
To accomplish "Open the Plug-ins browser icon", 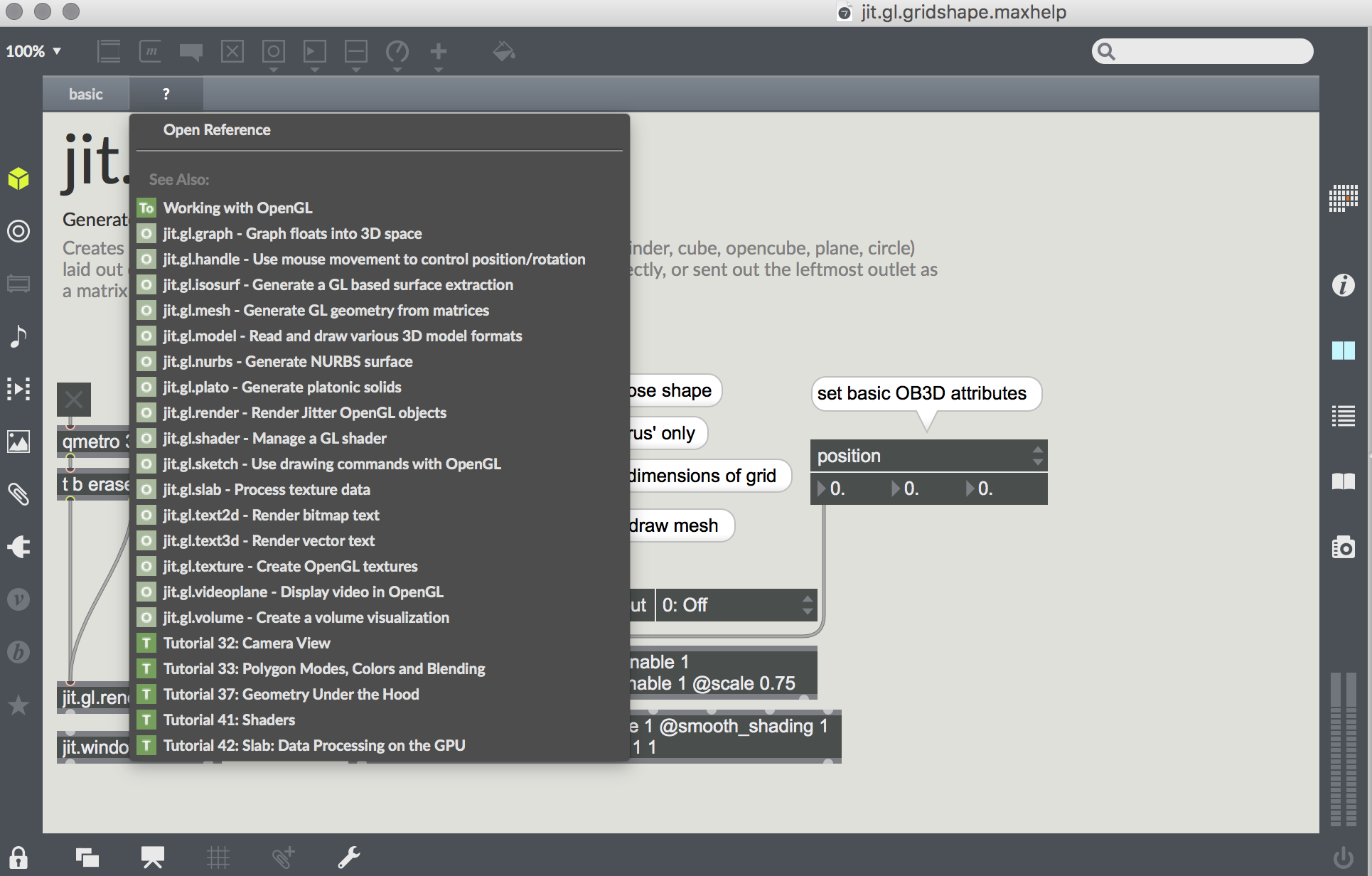I will point(18,547).
